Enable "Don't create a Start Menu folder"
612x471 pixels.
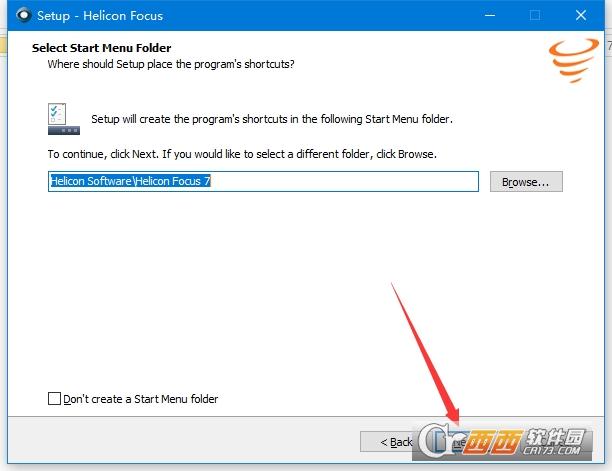54,399
